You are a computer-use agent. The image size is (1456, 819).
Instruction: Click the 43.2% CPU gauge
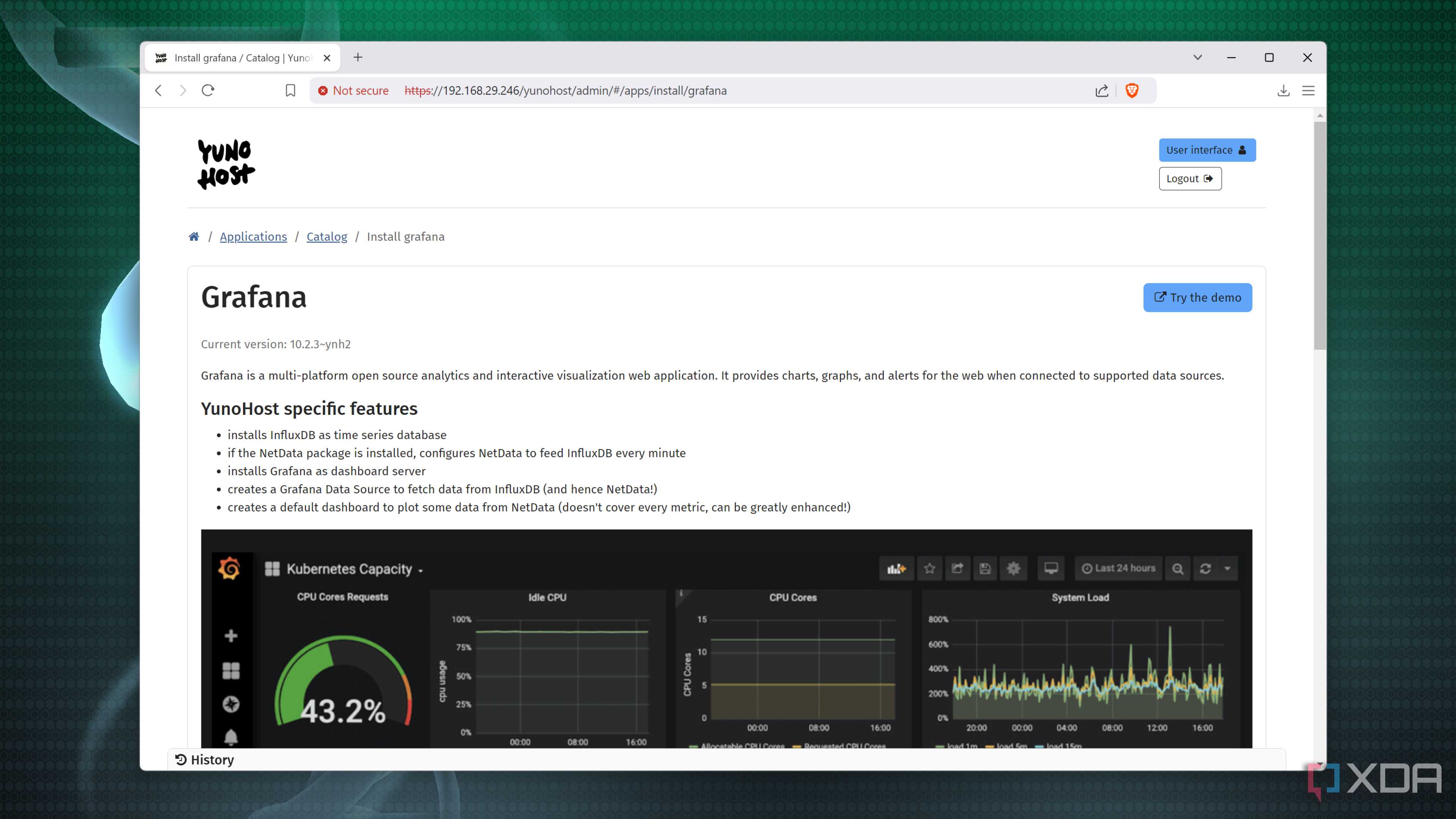pos(342,681)
